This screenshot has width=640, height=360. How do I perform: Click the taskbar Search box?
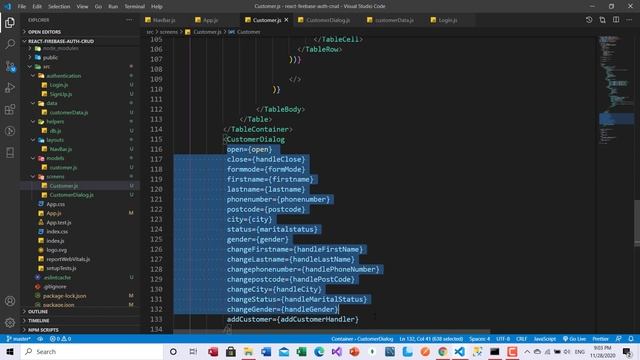pyautogui.click(x=92, y=351)
